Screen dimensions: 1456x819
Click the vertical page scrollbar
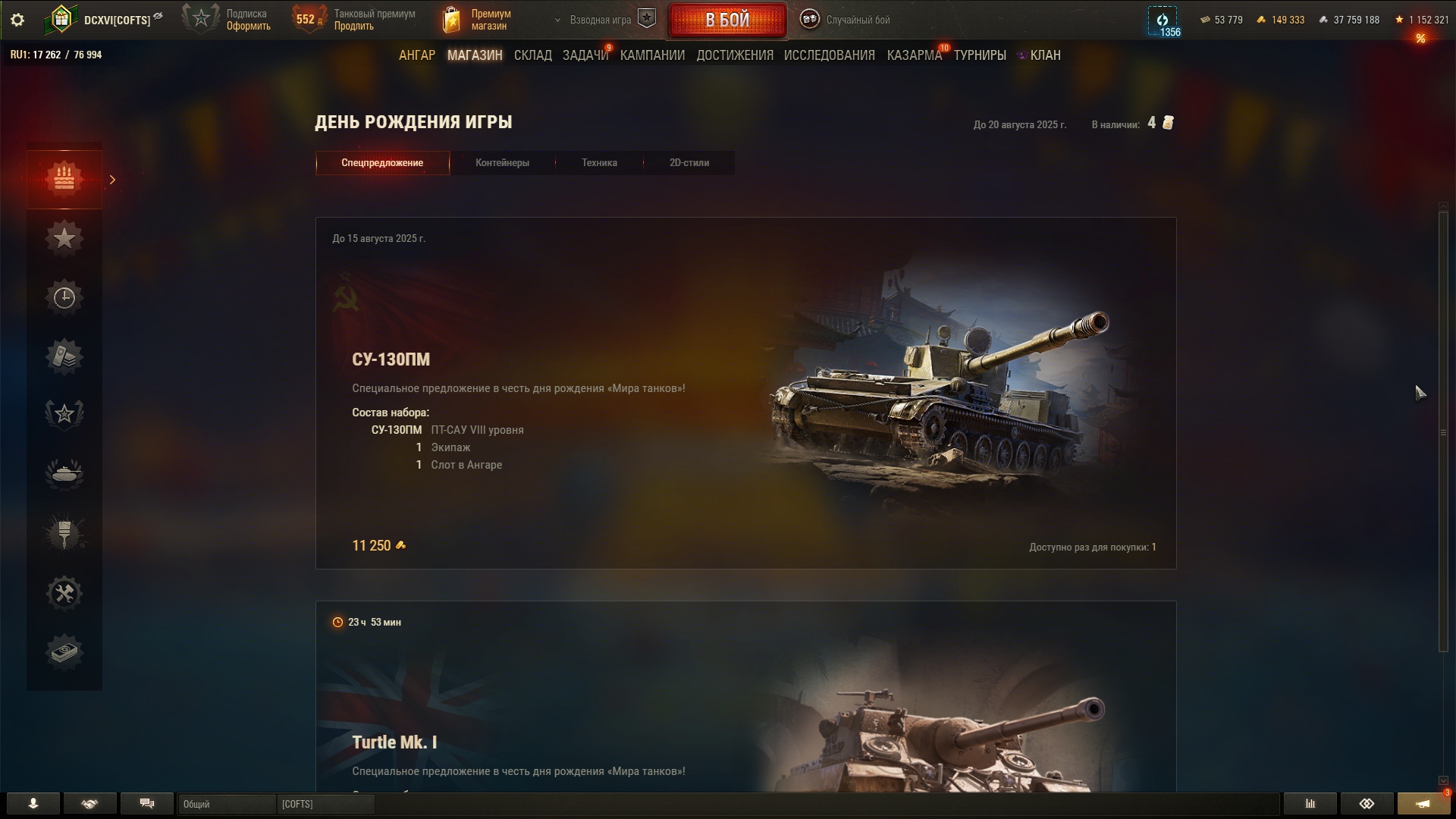point(1443,432)
